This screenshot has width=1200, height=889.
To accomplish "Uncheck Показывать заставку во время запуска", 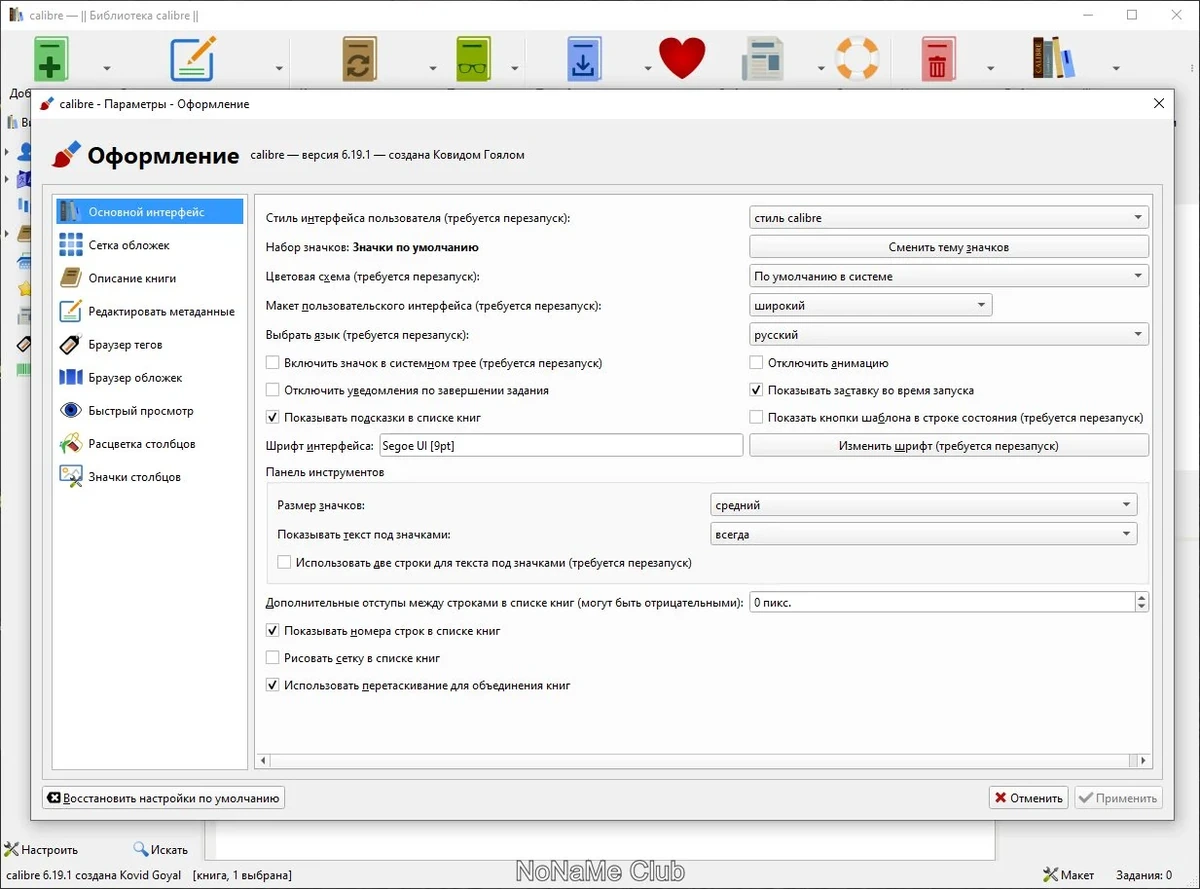I will coord(757,390).
